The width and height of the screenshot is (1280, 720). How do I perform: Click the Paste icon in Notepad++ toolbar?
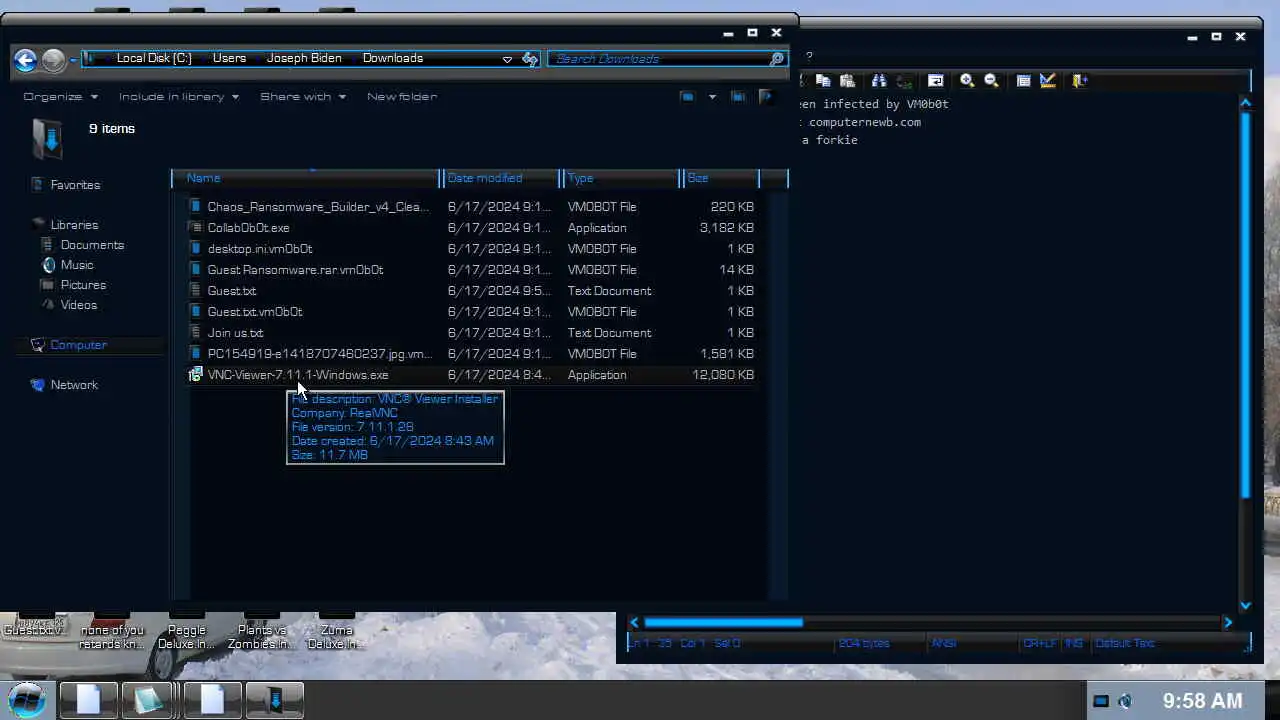[x=847, y=81]
